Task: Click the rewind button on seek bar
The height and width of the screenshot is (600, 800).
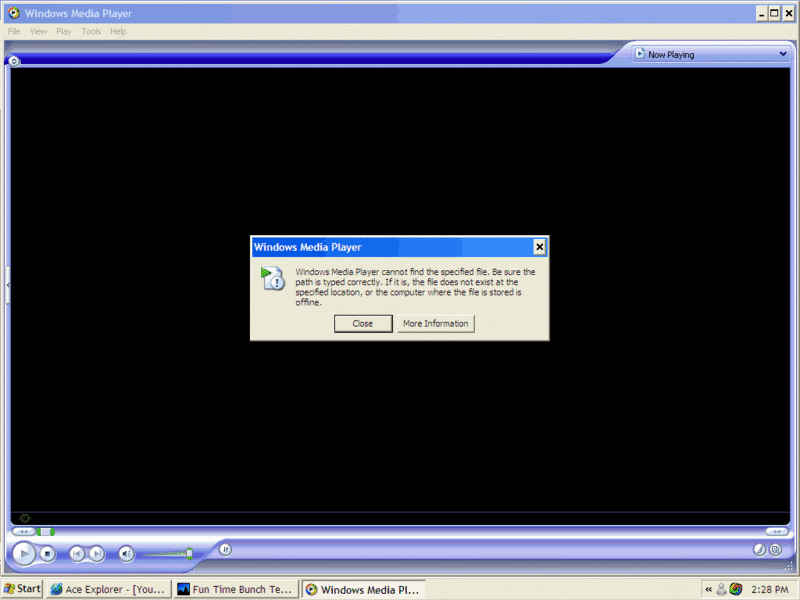Action: coord(23,531)
